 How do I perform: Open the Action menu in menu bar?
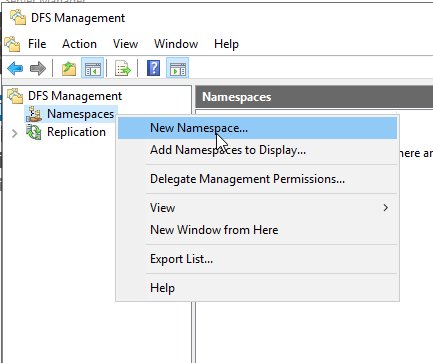(79, 44)
